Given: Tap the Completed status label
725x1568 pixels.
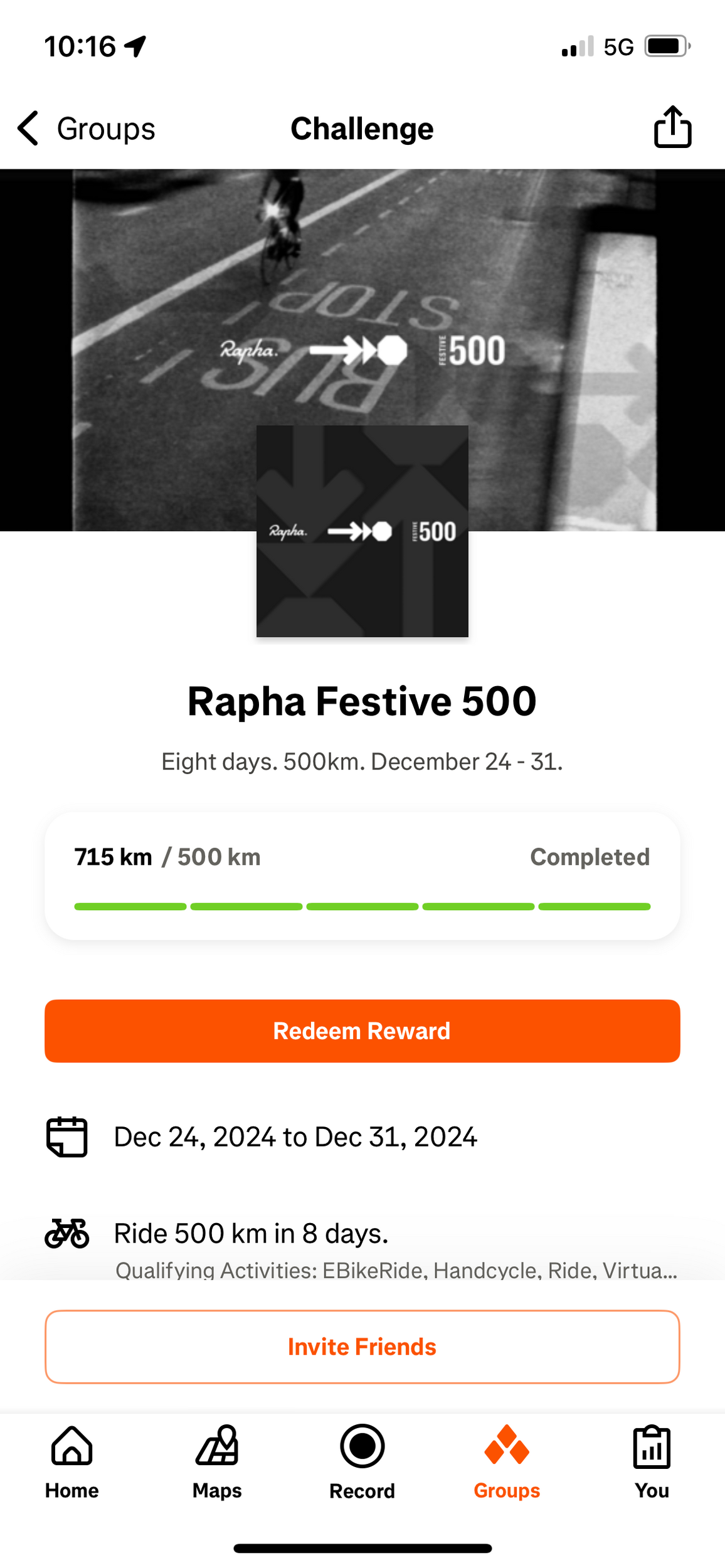Looking at the screenshot, I should (x=590, y=857).
